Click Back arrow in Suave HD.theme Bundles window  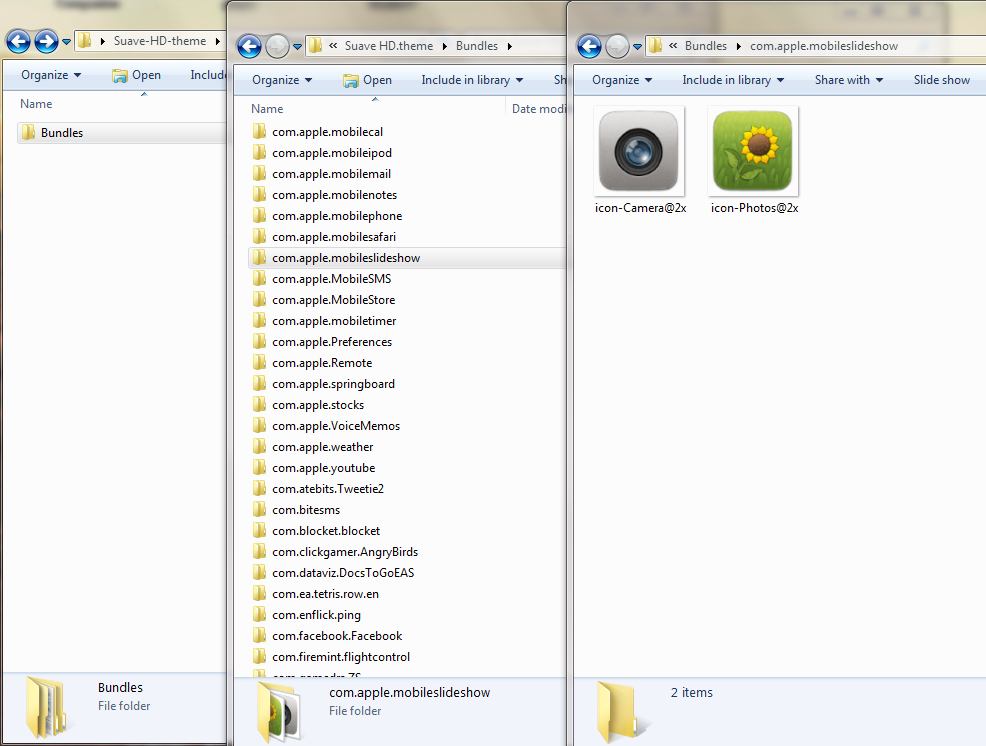250,46
